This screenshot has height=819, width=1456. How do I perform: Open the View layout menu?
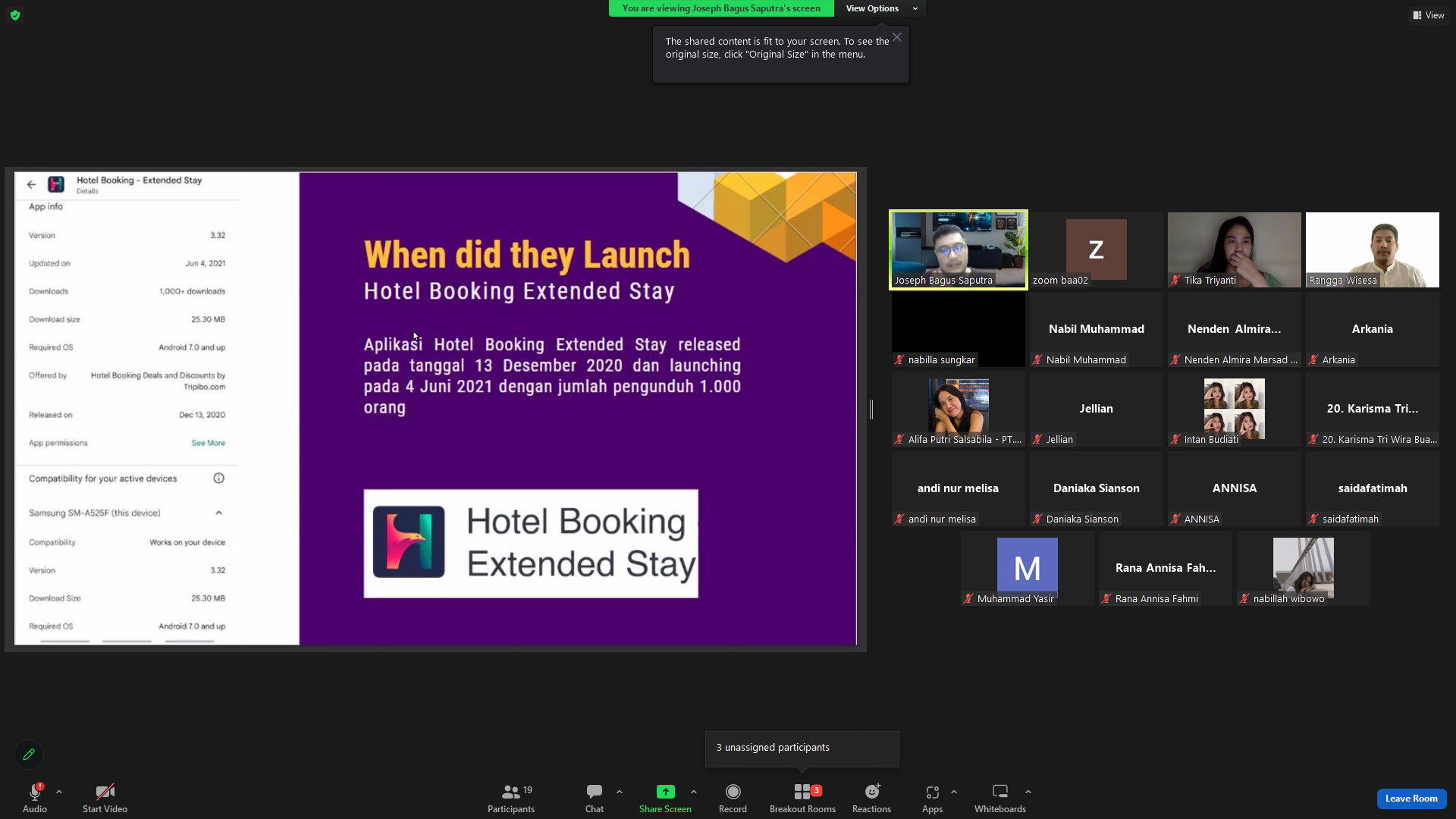[x=1429, y=15]
